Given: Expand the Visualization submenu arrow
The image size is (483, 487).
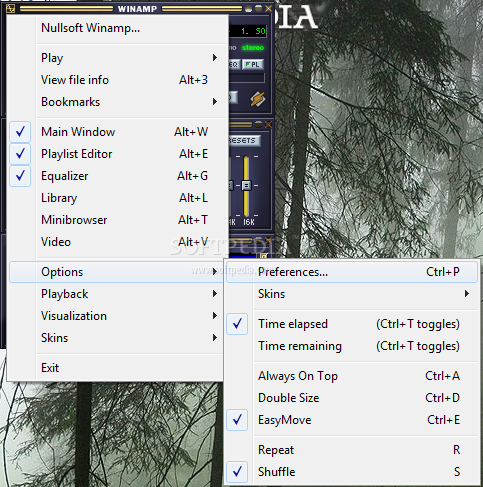Looking at the screenshot, I should [215, 316].
